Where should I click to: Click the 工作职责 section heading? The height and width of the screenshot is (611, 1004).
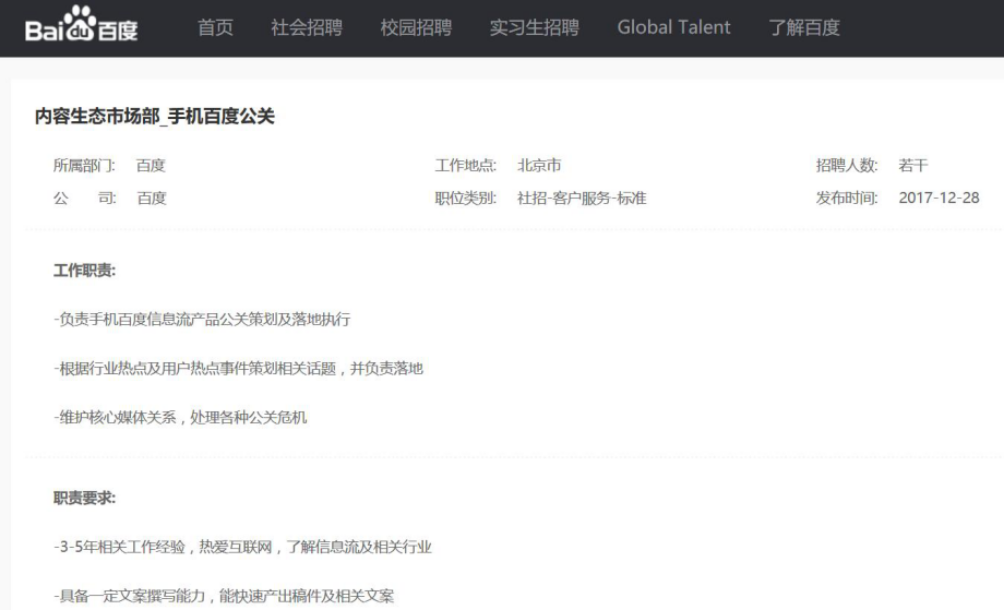(x=84, y=271)
